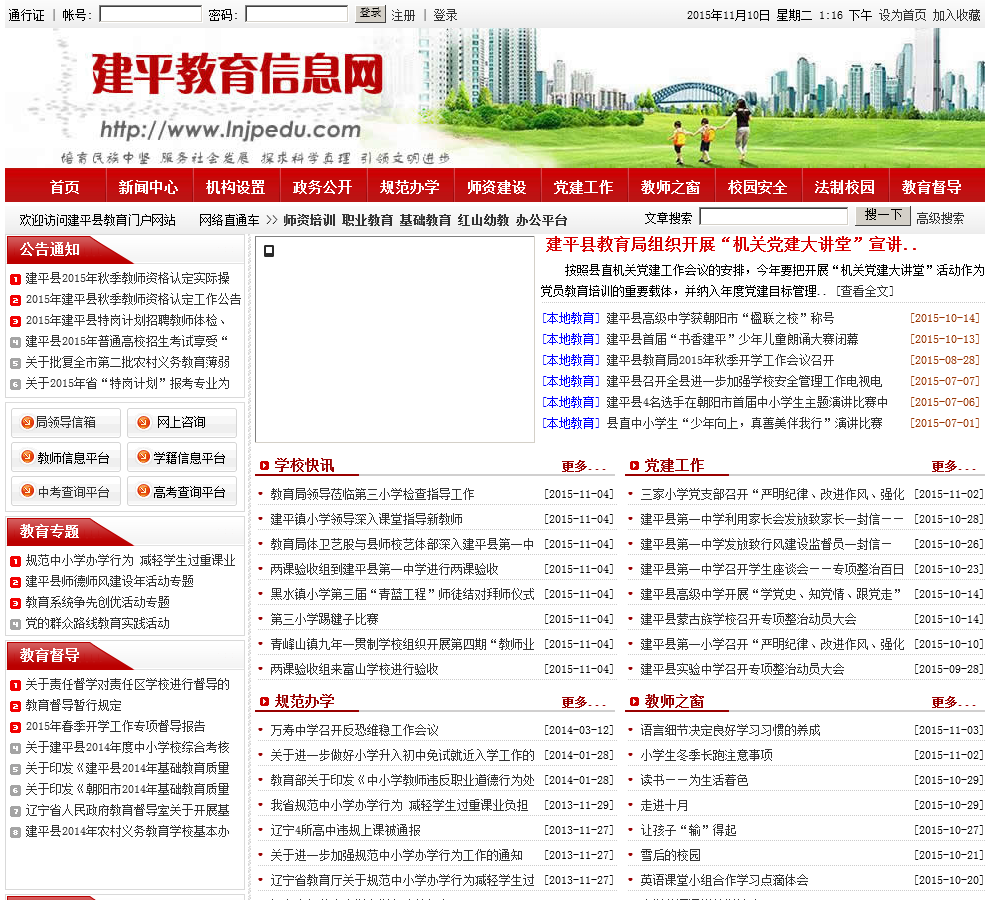Viewport: 990px width, 900px height.
Task: Click the broken image placeholder icon
Action: 269,251
